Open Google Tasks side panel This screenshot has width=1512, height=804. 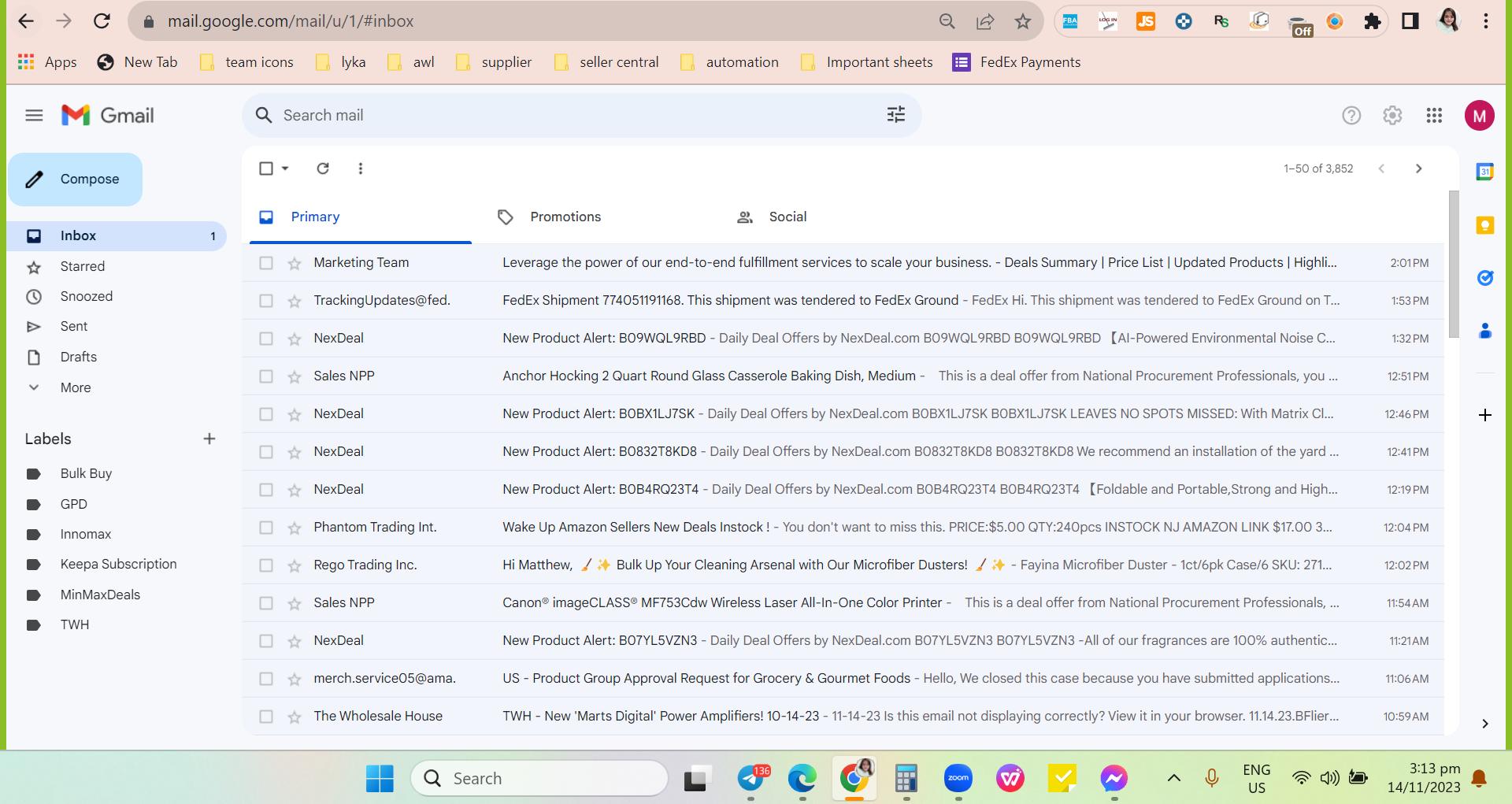pos(1485,278)
